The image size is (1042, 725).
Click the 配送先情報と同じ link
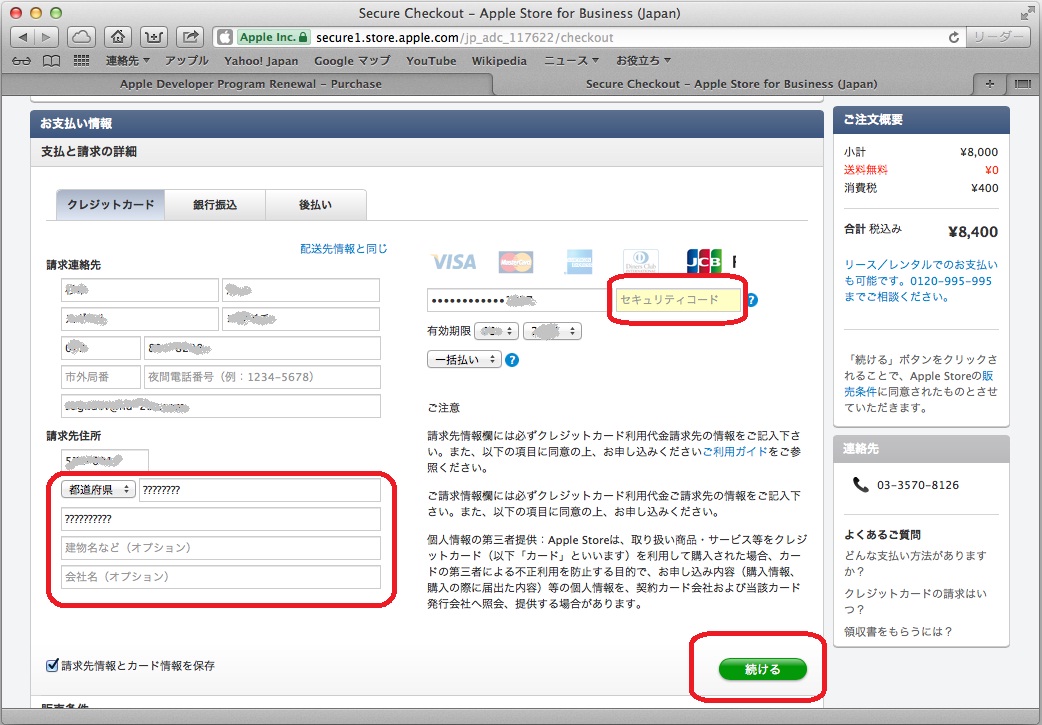tap(343, 249)
